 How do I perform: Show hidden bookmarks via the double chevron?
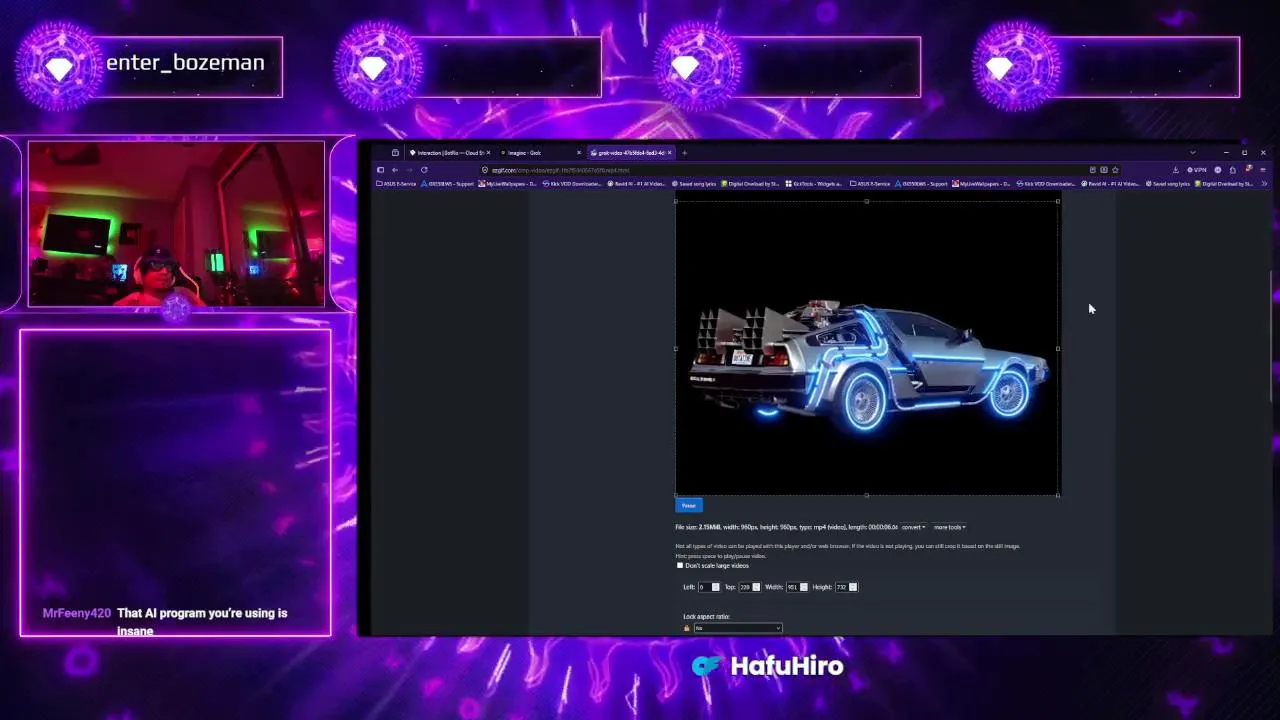(1264, 184)
